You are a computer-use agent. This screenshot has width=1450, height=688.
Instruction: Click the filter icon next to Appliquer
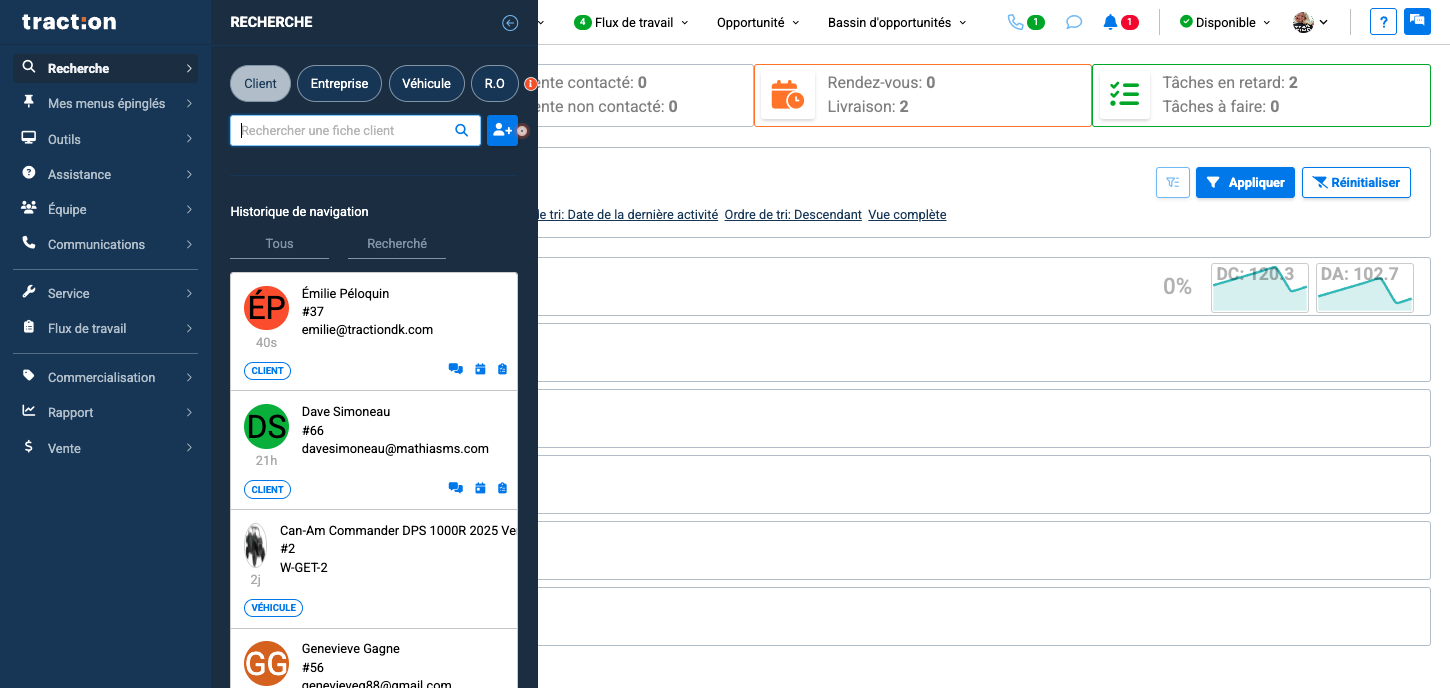pyautogui.click(x=1172, y=182)
